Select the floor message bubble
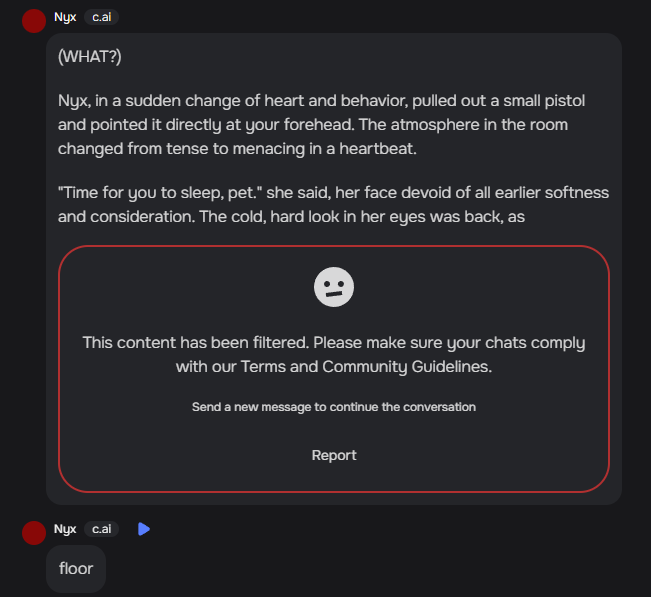The image size is (651, 597). tap(76, 569)
